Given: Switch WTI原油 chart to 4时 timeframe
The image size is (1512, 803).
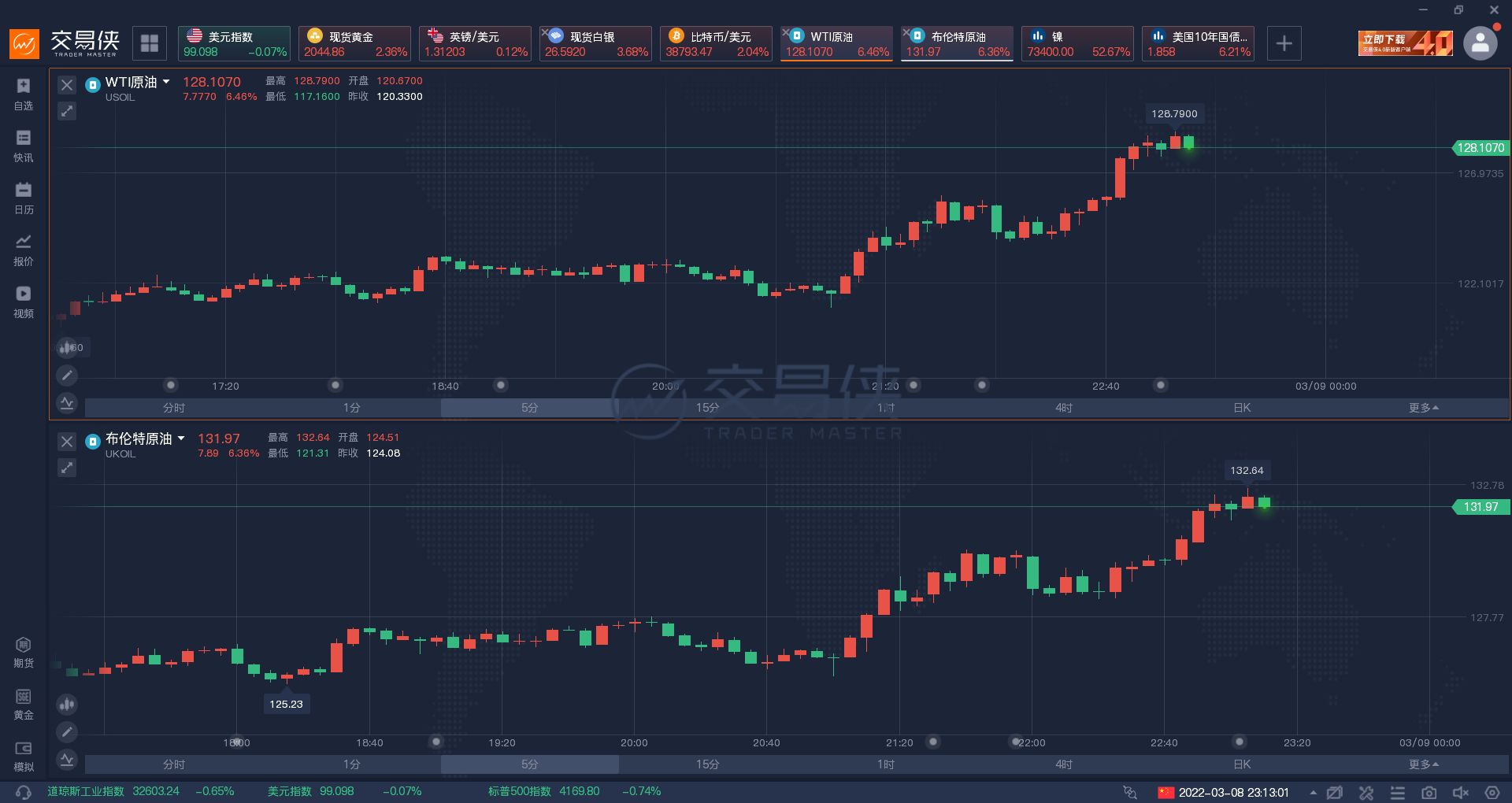Looking at the screenshot, I should pyautogui.click(x=1064, y=408).
